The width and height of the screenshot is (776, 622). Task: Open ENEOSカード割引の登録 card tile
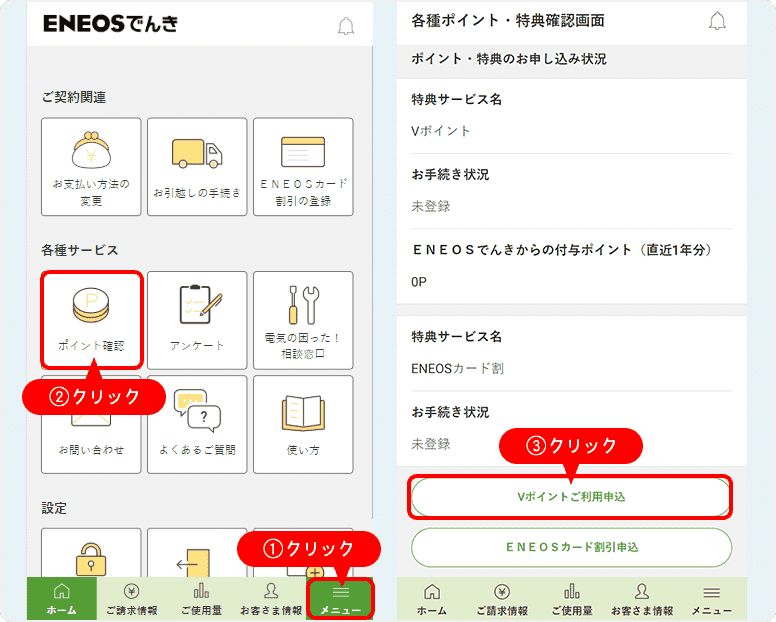[x=303, y=167]
